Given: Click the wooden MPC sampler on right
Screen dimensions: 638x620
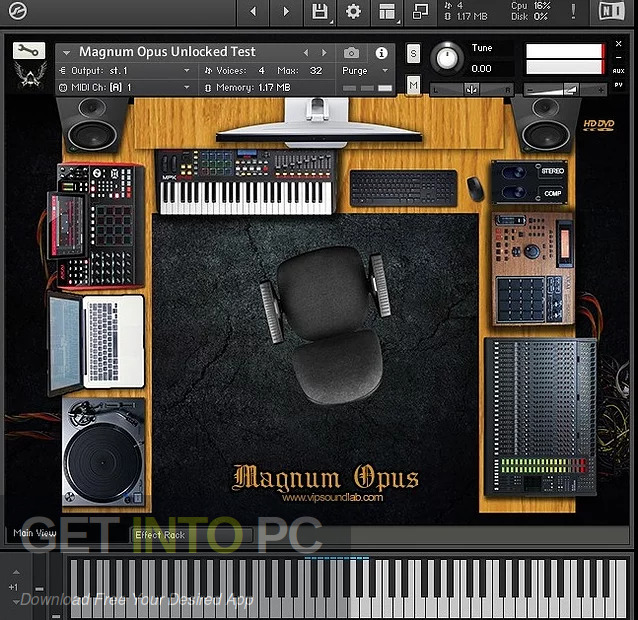Looking at the screenshot, I should coord(533,269).
